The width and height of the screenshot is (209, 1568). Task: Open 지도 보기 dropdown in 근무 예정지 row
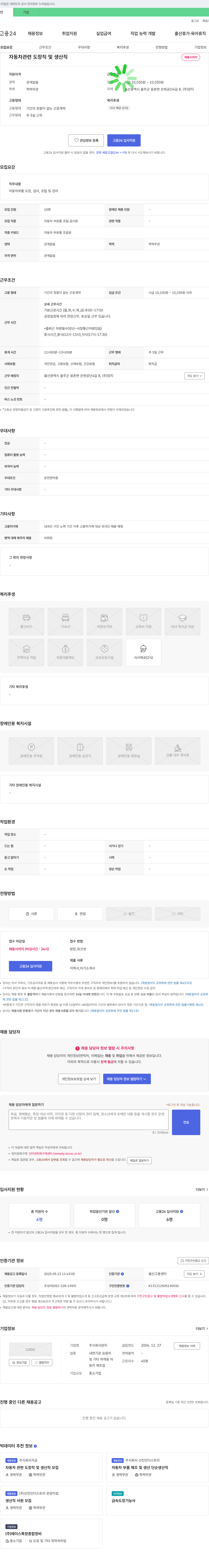click(194, 375)
